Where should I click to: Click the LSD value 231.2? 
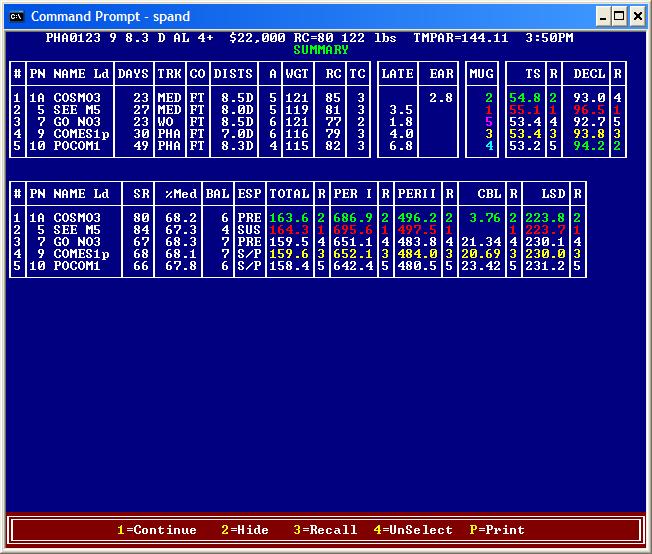[545, 266]
